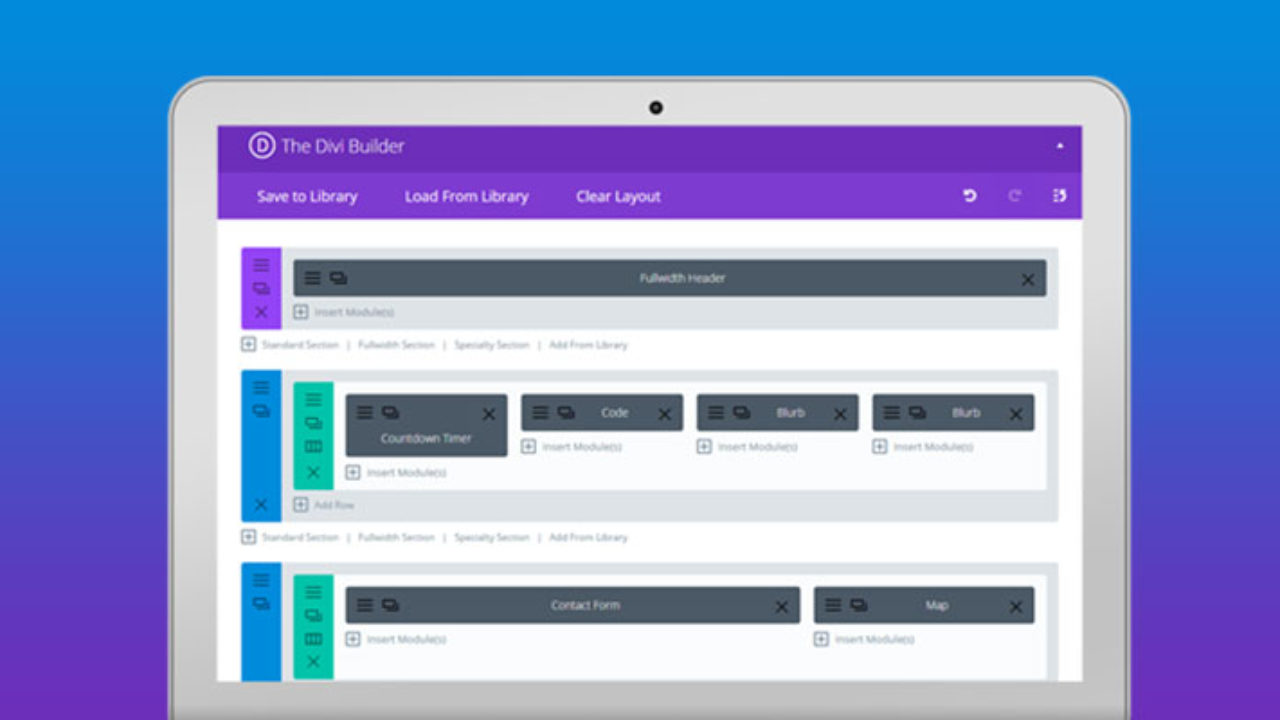Viewport: 1280px width, 720px height.
Task: Remove the Blurb module beside Code
Action: [x=840, y=414]
